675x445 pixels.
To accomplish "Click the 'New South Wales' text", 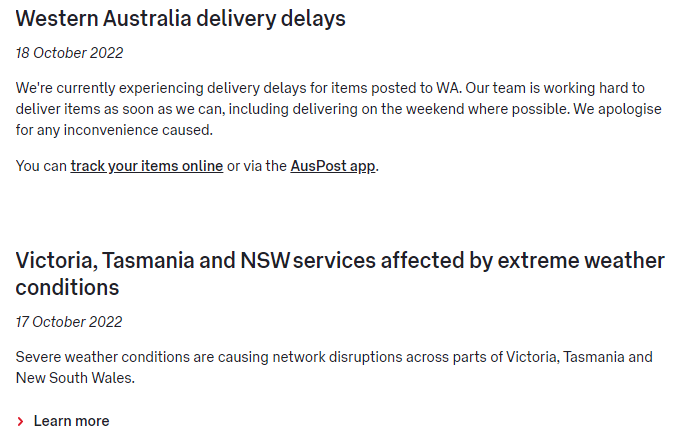I will tap(74, 378).
